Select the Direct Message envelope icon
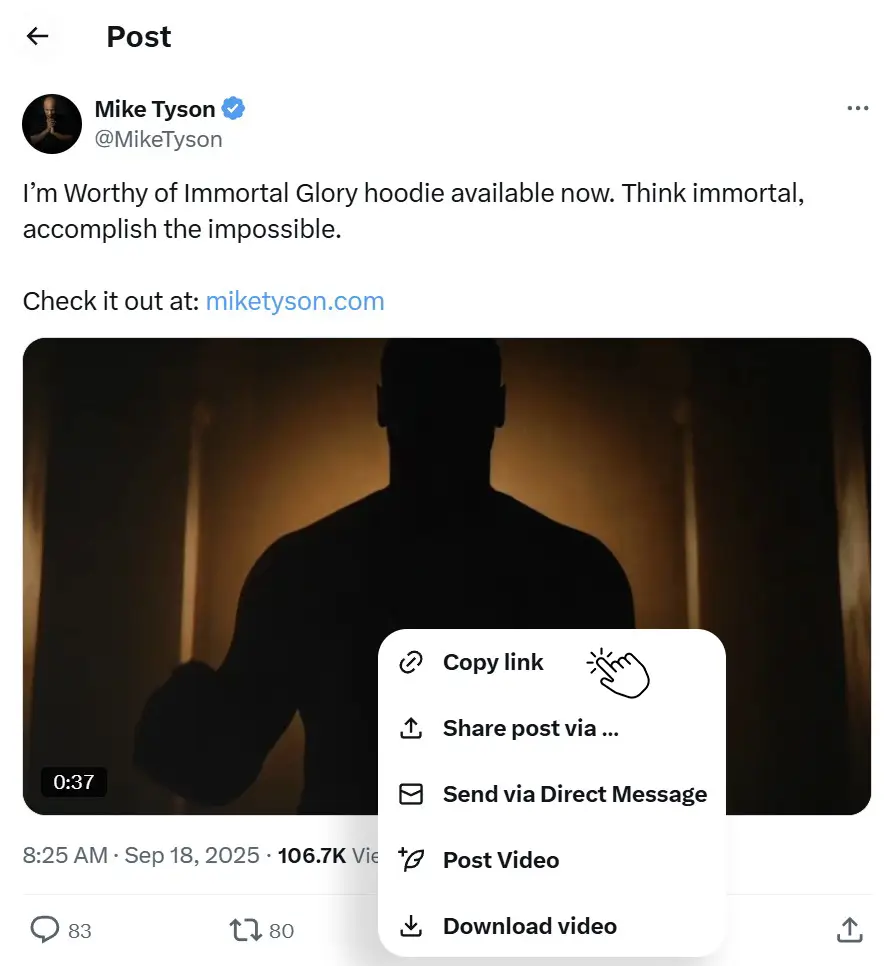 click(410, 794)
